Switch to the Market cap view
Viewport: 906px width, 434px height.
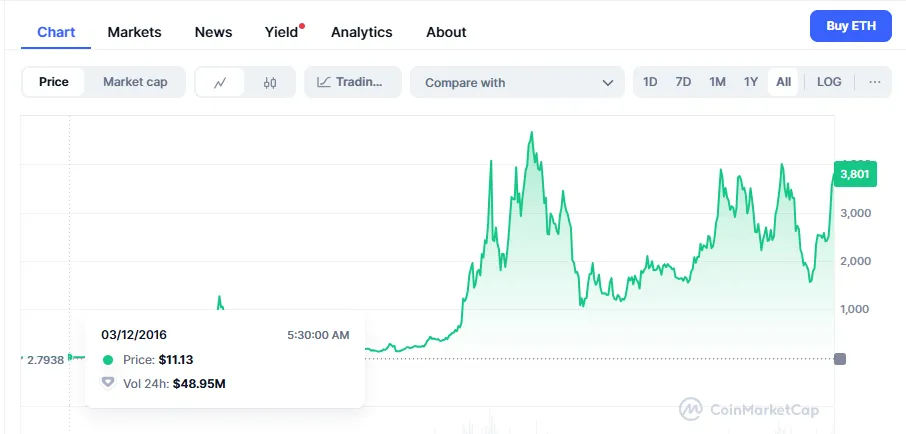click(x=135, y=82)
